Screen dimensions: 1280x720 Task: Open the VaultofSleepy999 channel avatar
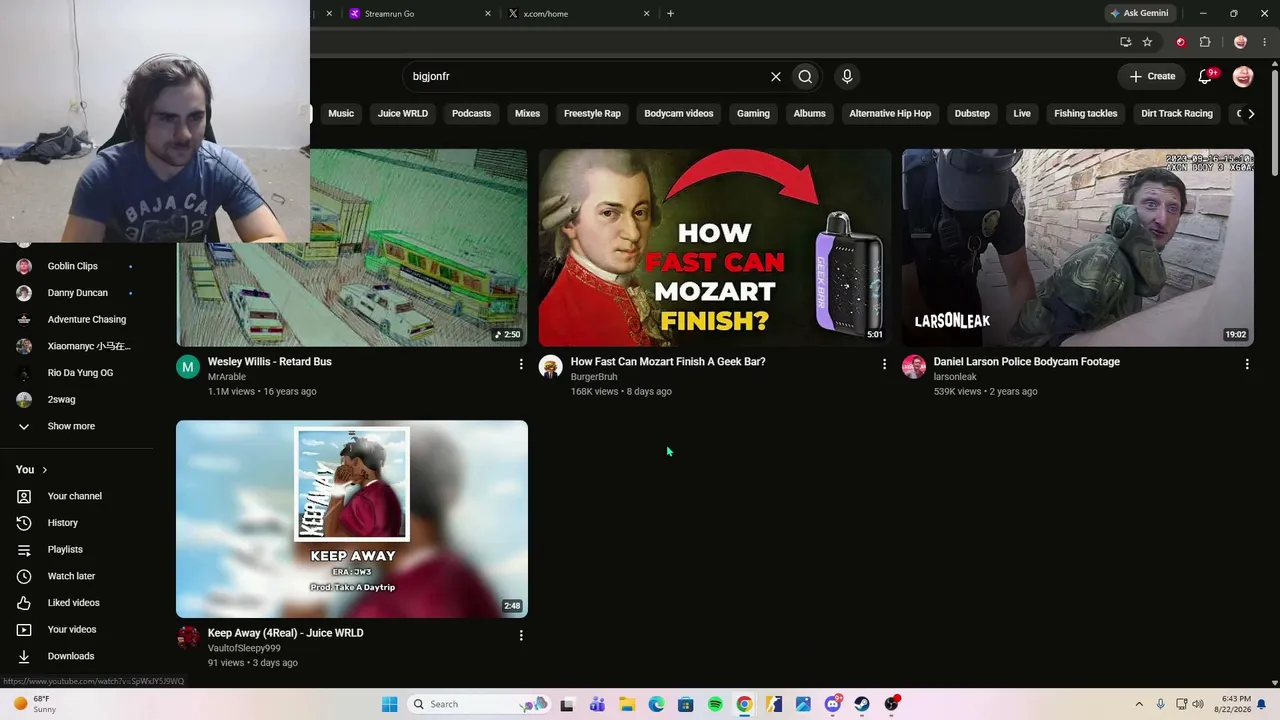[x=188, y=638]
